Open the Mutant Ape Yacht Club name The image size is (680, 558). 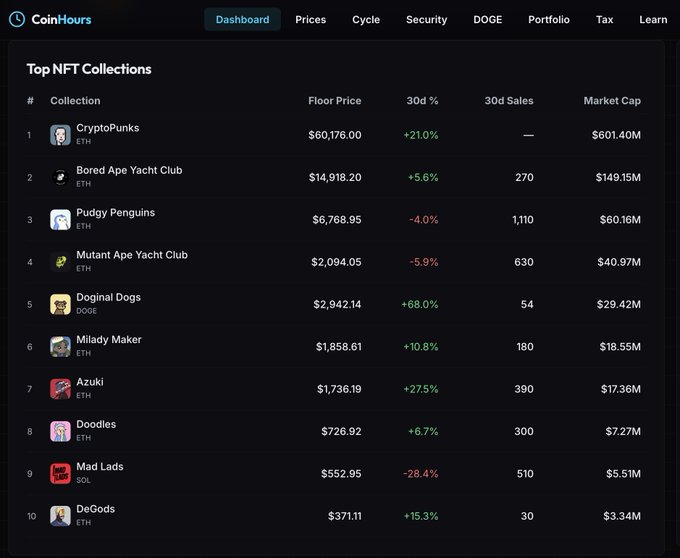pos(132,255)
